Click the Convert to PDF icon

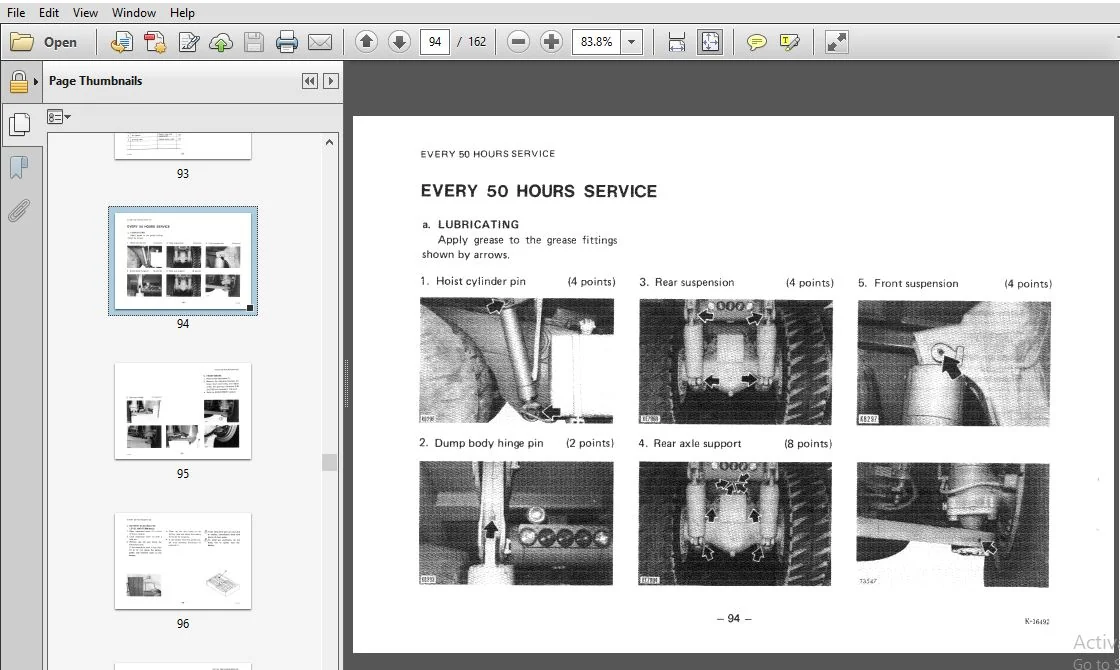tap(155, 42)
